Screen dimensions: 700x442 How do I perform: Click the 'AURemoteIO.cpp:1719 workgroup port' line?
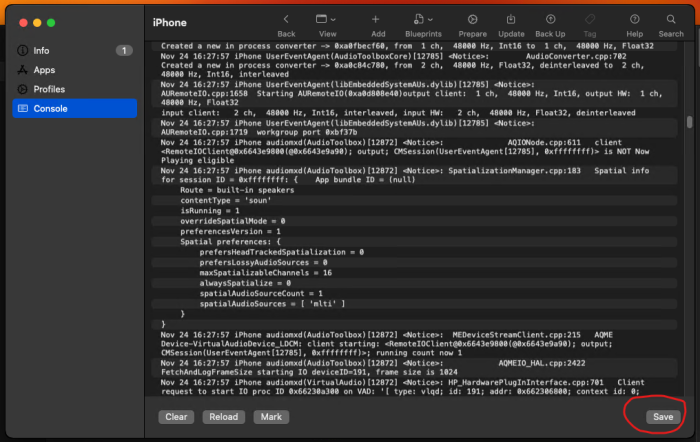click(x=259, y=132)
